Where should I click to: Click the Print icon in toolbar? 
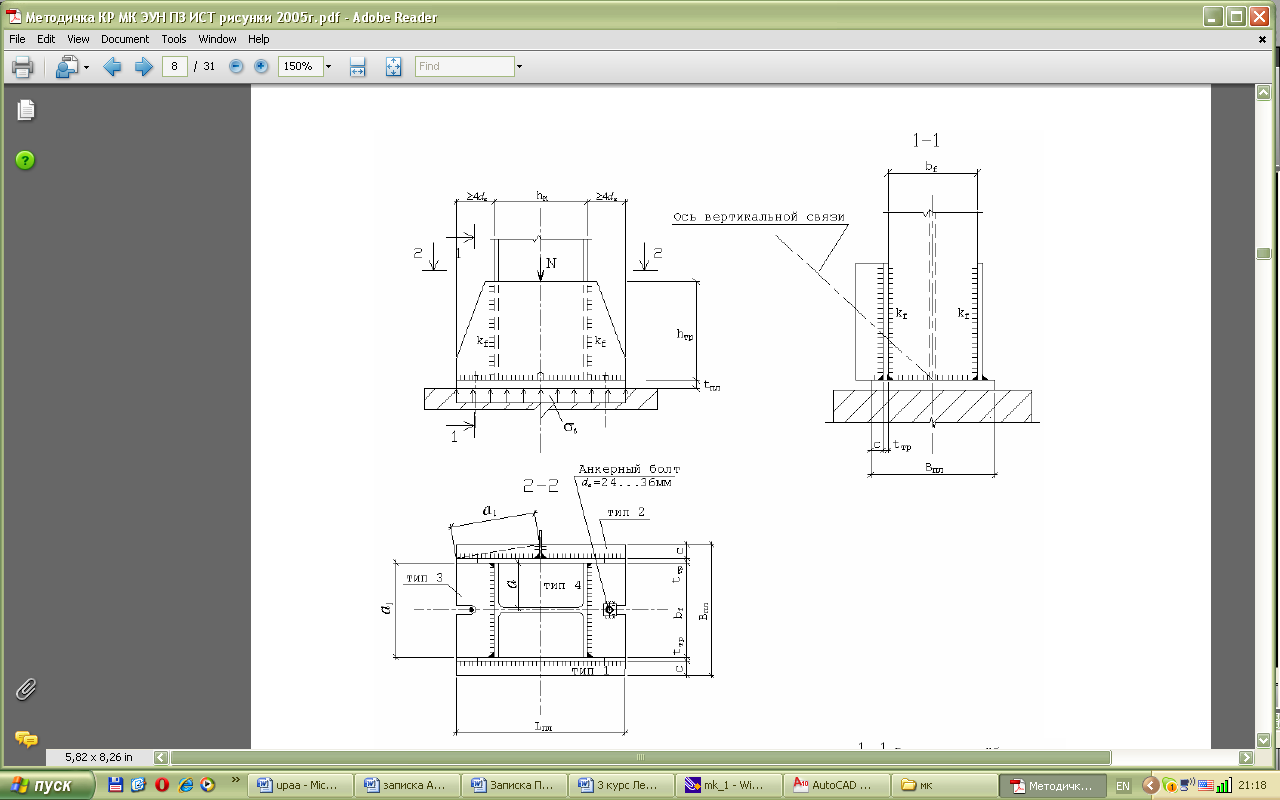click(x=22, y=67)
